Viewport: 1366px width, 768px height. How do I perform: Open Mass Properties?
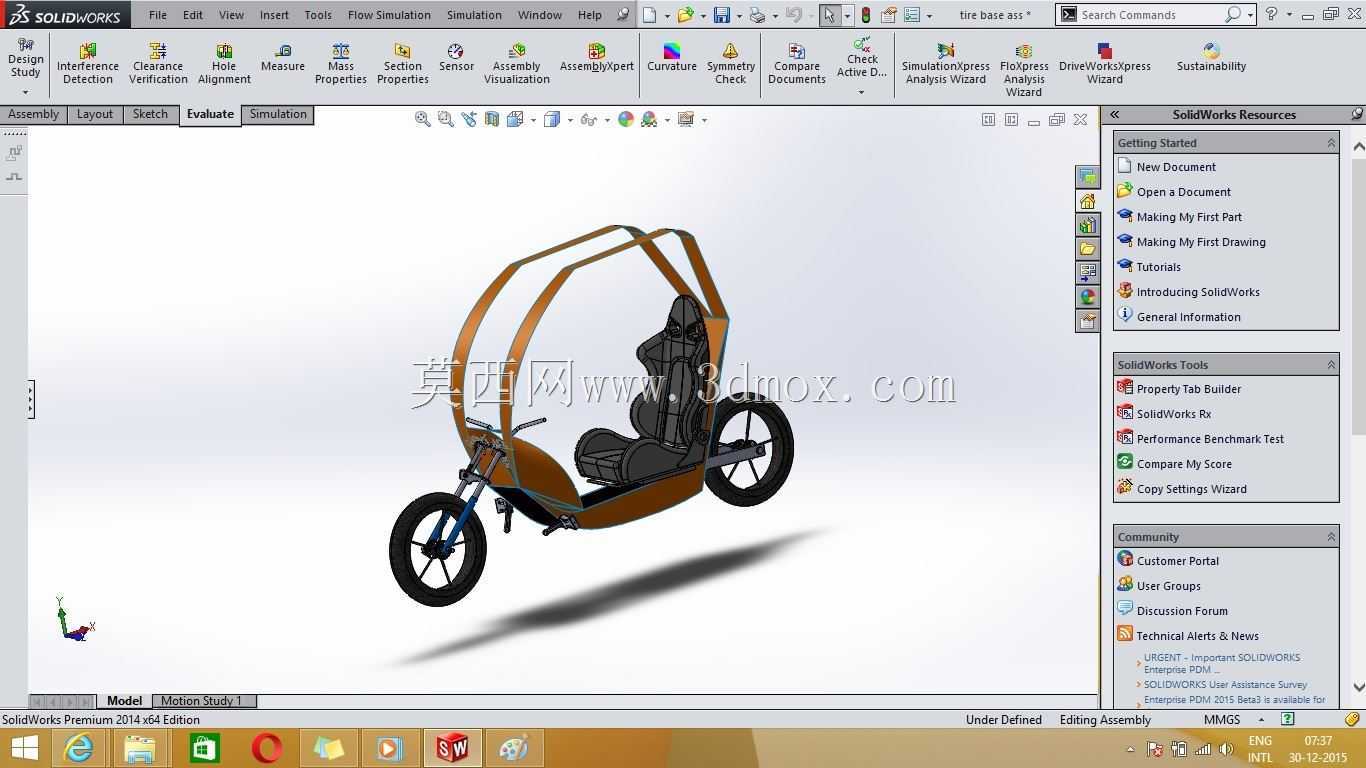(341, 64)
